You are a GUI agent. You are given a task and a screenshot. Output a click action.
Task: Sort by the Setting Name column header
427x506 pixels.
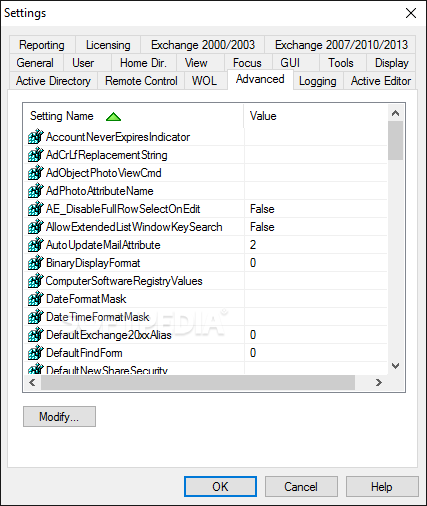(133, 116)
